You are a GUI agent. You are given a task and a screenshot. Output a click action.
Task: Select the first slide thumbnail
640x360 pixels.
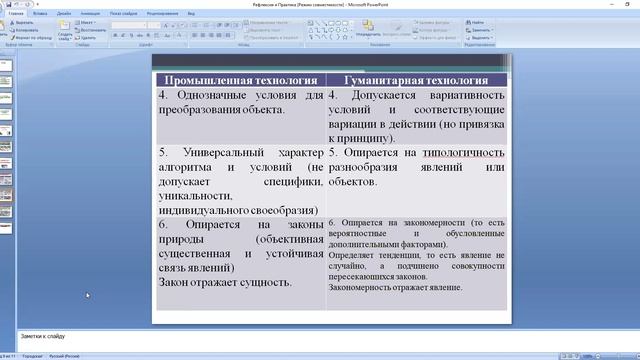pyautogui.click(x=6, y=65)
